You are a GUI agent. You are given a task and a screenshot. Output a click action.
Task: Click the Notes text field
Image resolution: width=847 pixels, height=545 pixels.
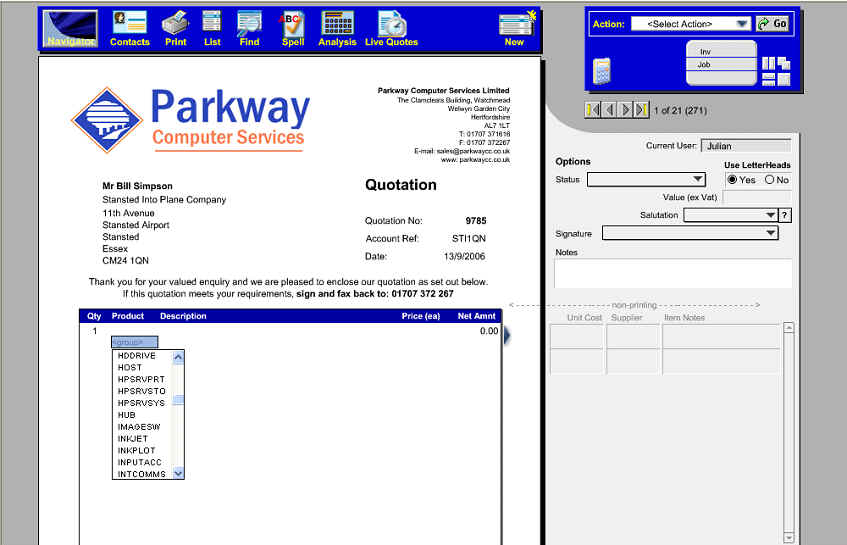pyautogui.click(x=673, y=273)
